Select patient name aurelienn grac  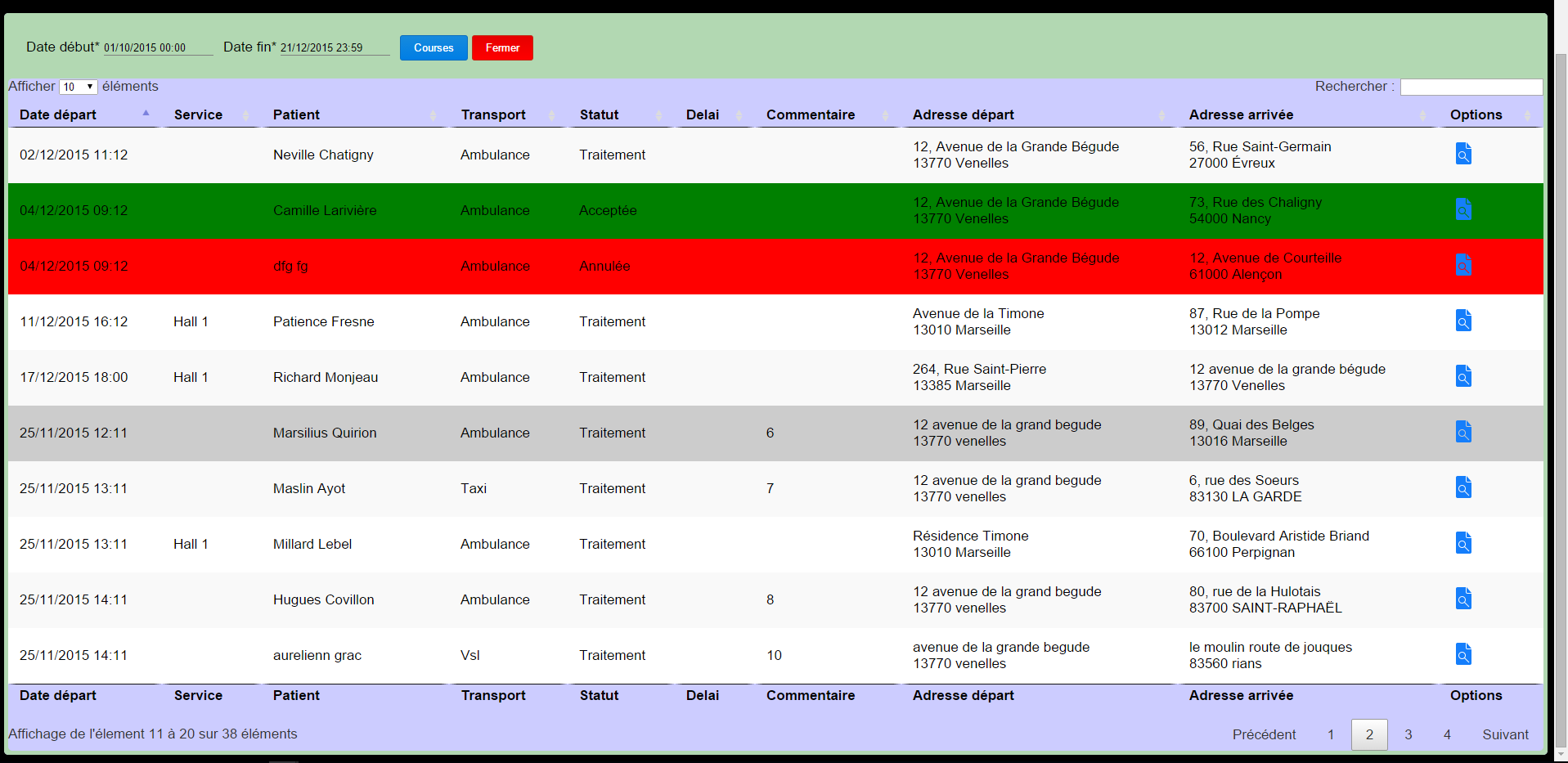[x=317, y=655]
